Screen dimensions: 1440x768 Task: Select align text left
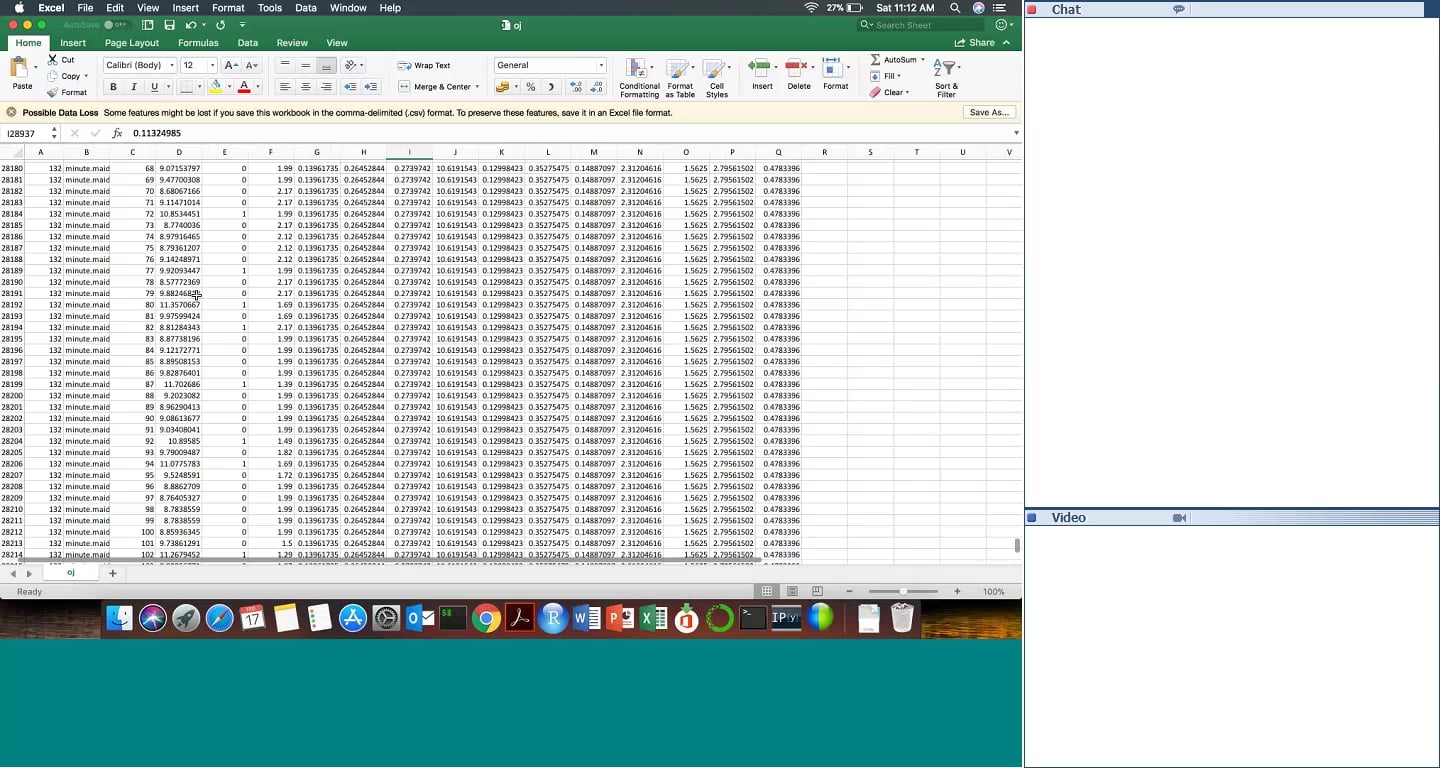(285, 87)
